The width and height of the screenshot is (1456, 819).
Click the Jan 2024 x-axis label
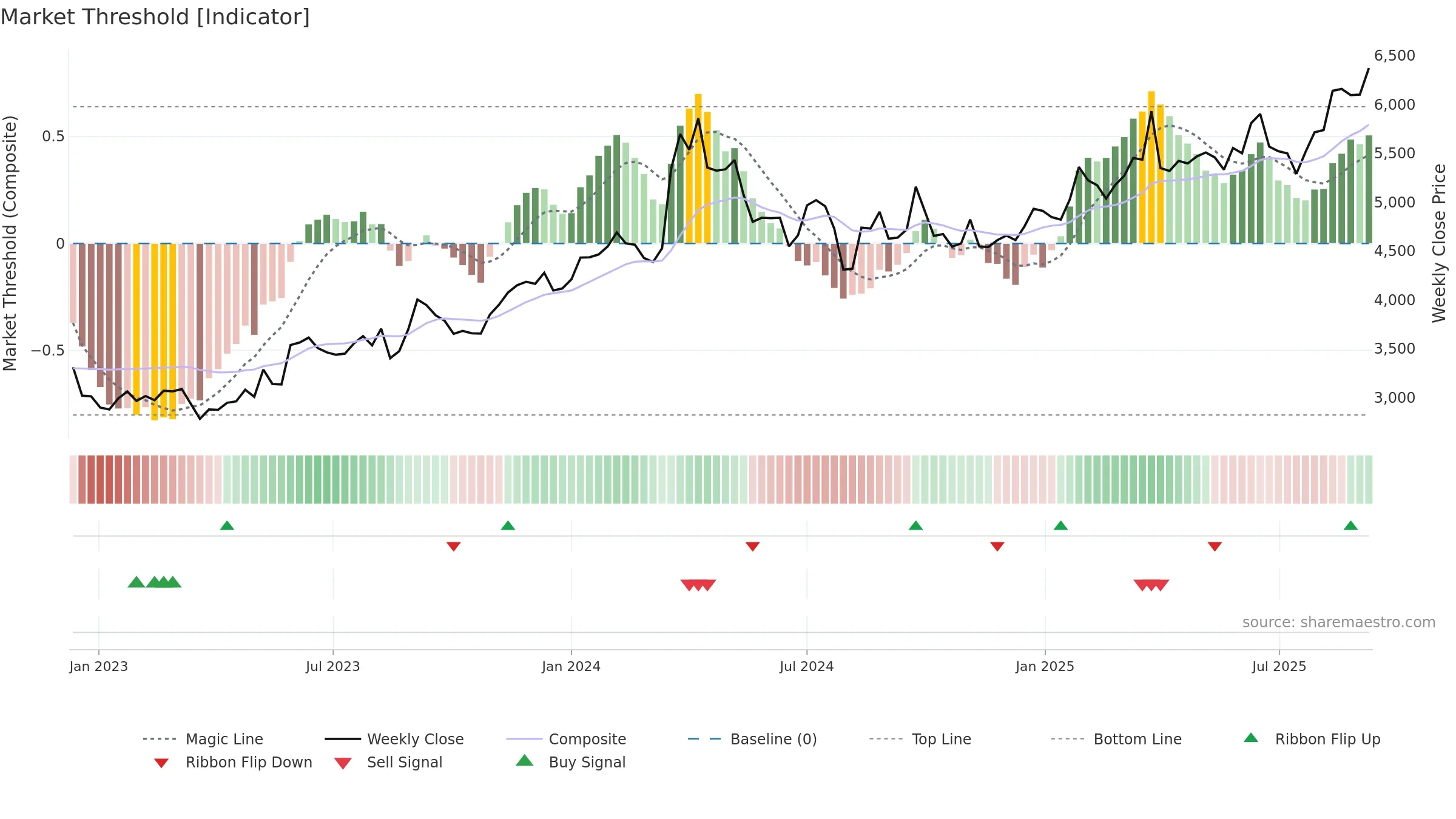(x=571, y=666)
